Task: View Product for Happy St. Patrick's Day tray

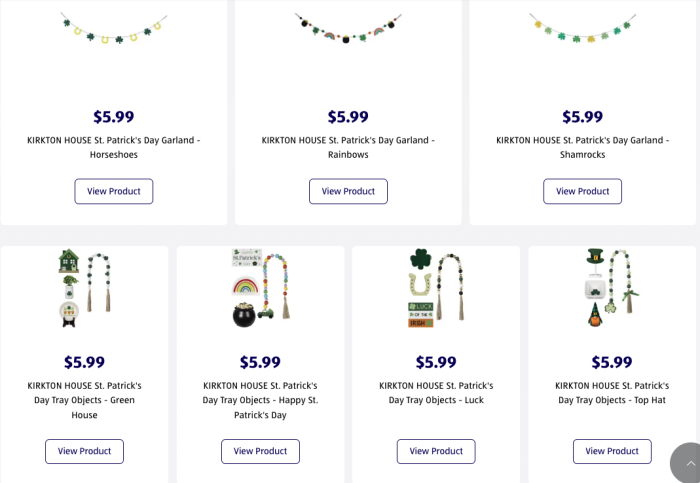Action: [260, 451]
